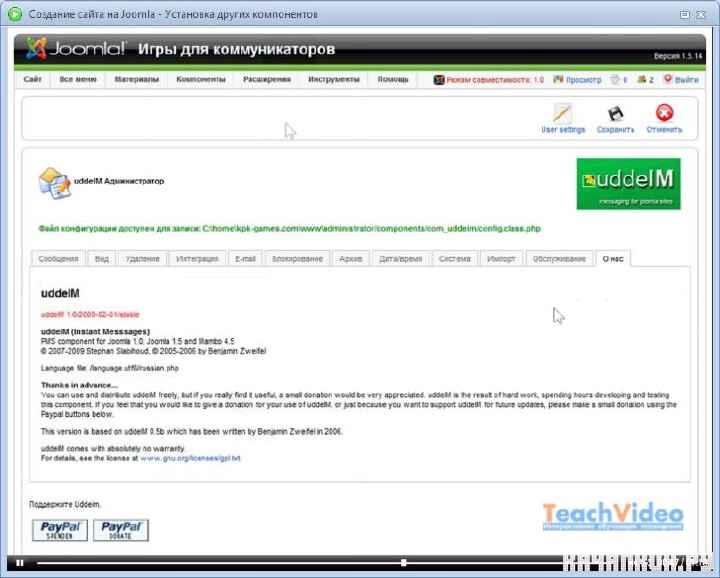Click the PayPal Spenden button
720x578 pixels.
(60, 530)
